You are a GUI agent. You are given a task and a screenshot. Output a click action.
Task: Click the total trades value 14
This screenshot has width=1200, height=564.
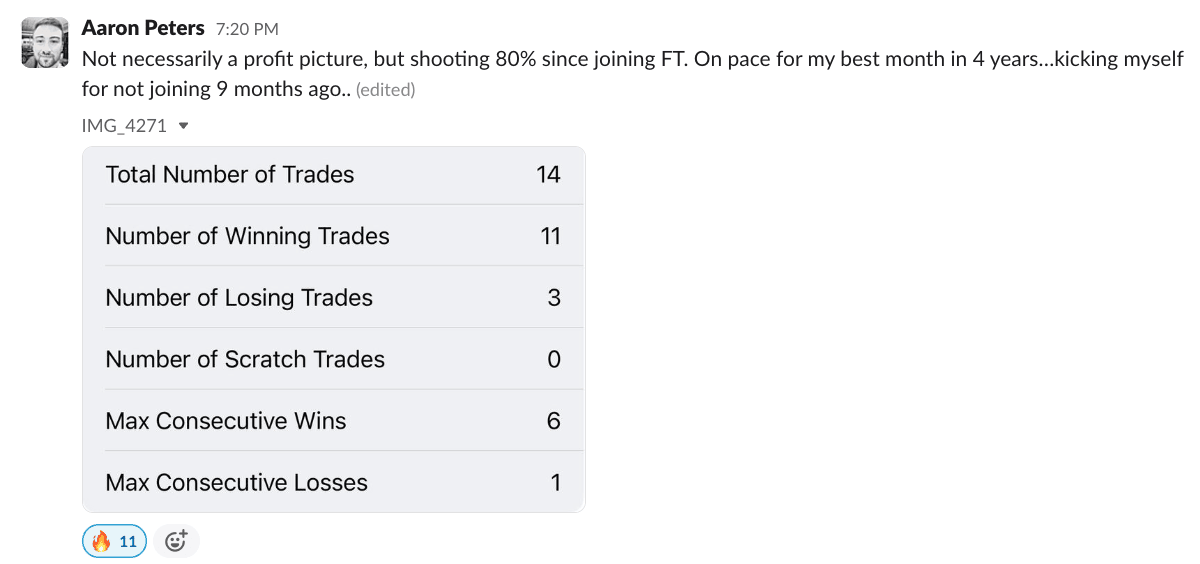pos(548,175)
